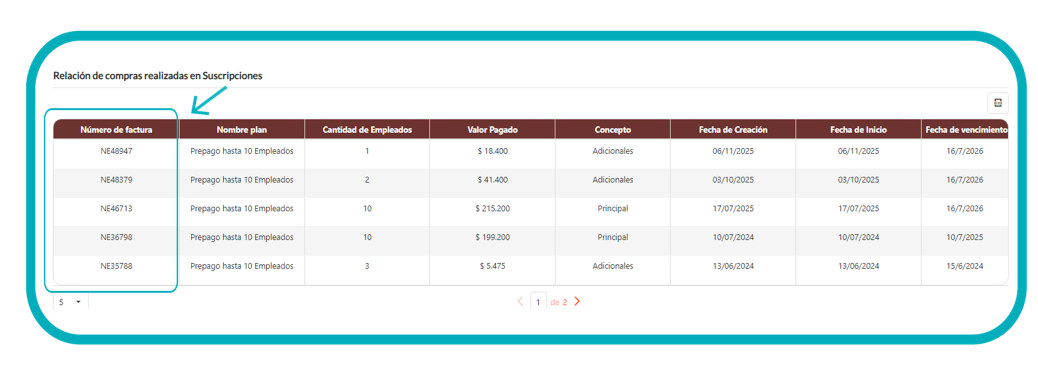
Task: Click the Fecha de vencimiento column header
Action: coord(965,130)
